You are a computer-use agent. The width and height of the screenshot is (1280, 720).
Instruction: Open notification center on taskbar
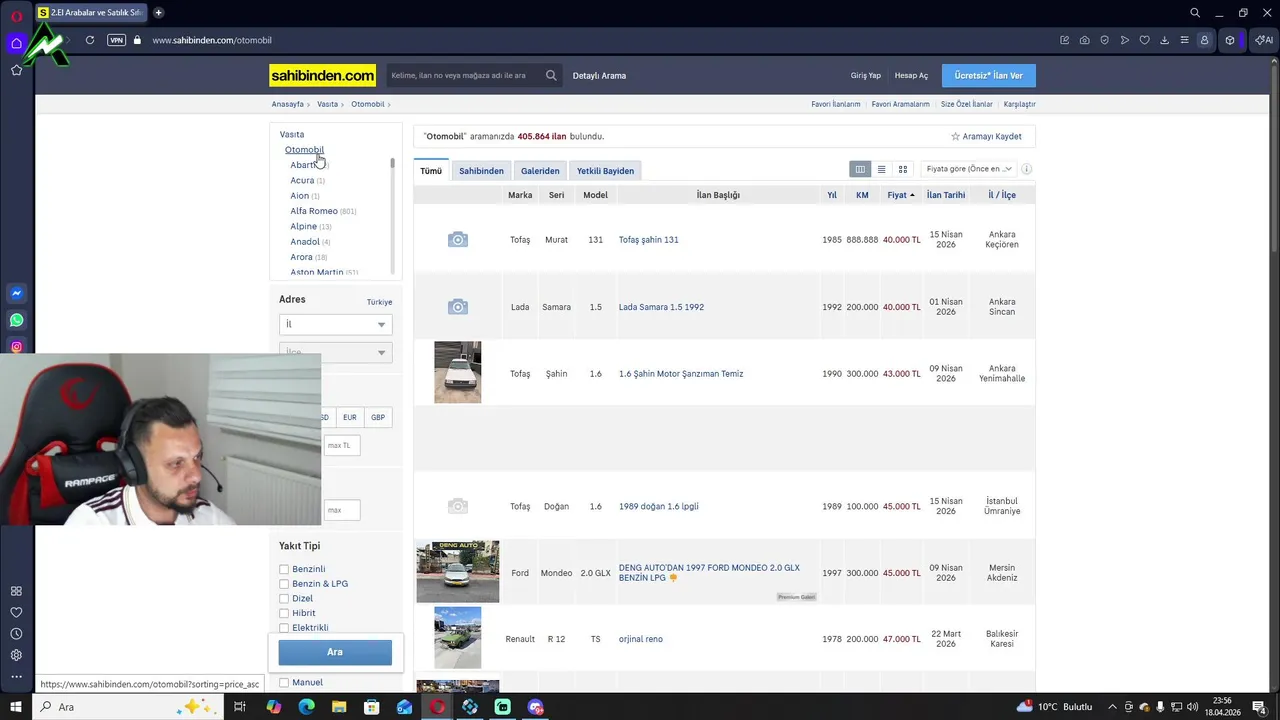pos(1259,707)
